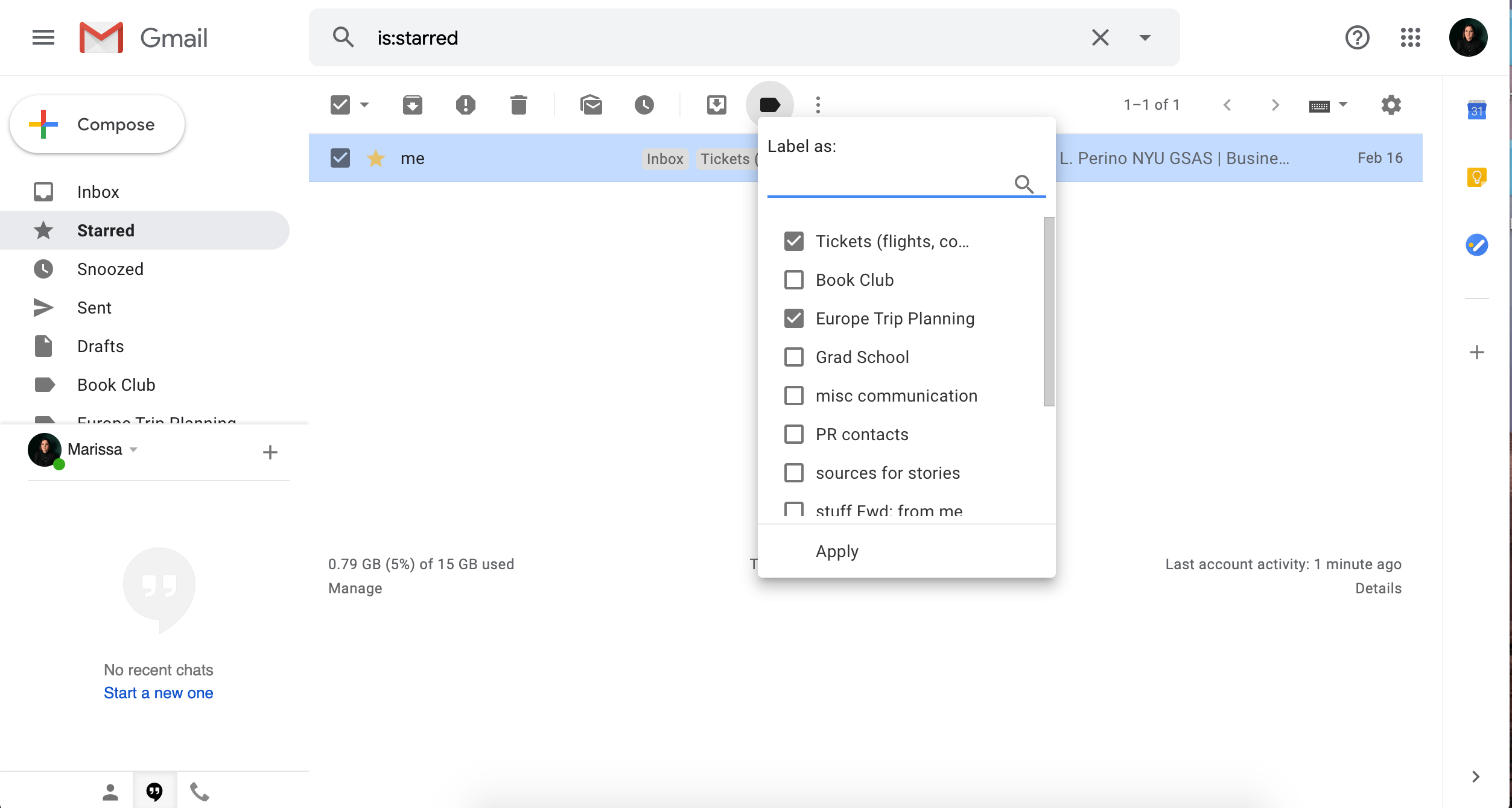Open Google Tasks side panel icon
This screenshot has width=1512, height=808.
(1476, 245)
